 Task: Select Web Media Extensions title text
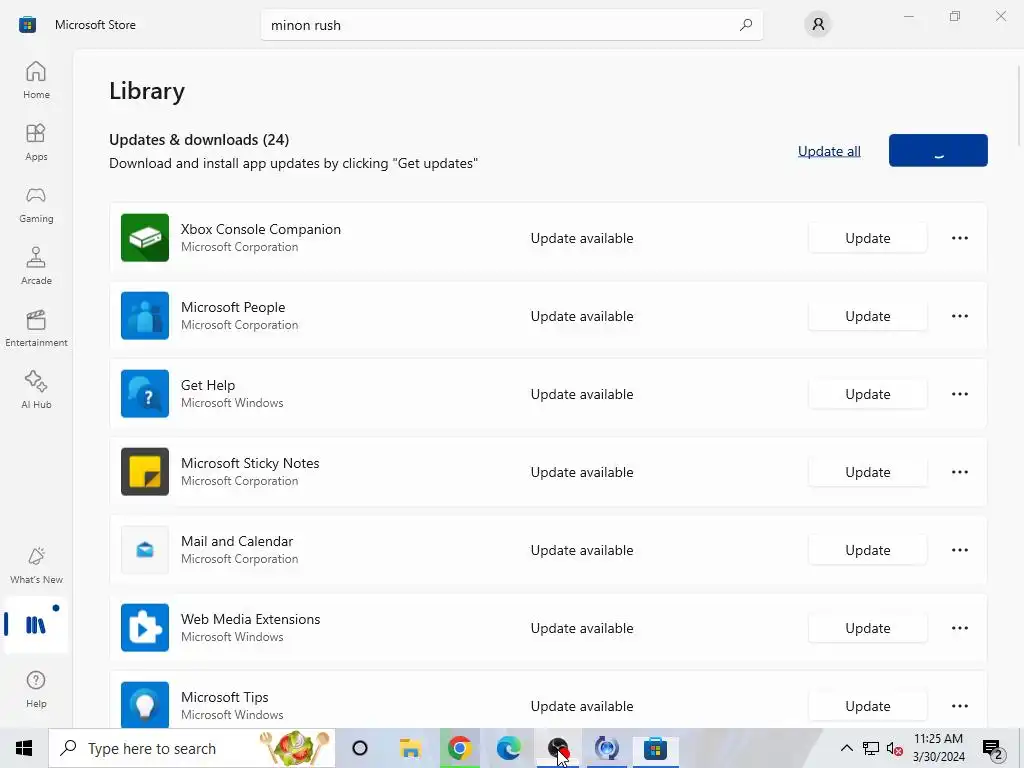(x=251, y=619)
